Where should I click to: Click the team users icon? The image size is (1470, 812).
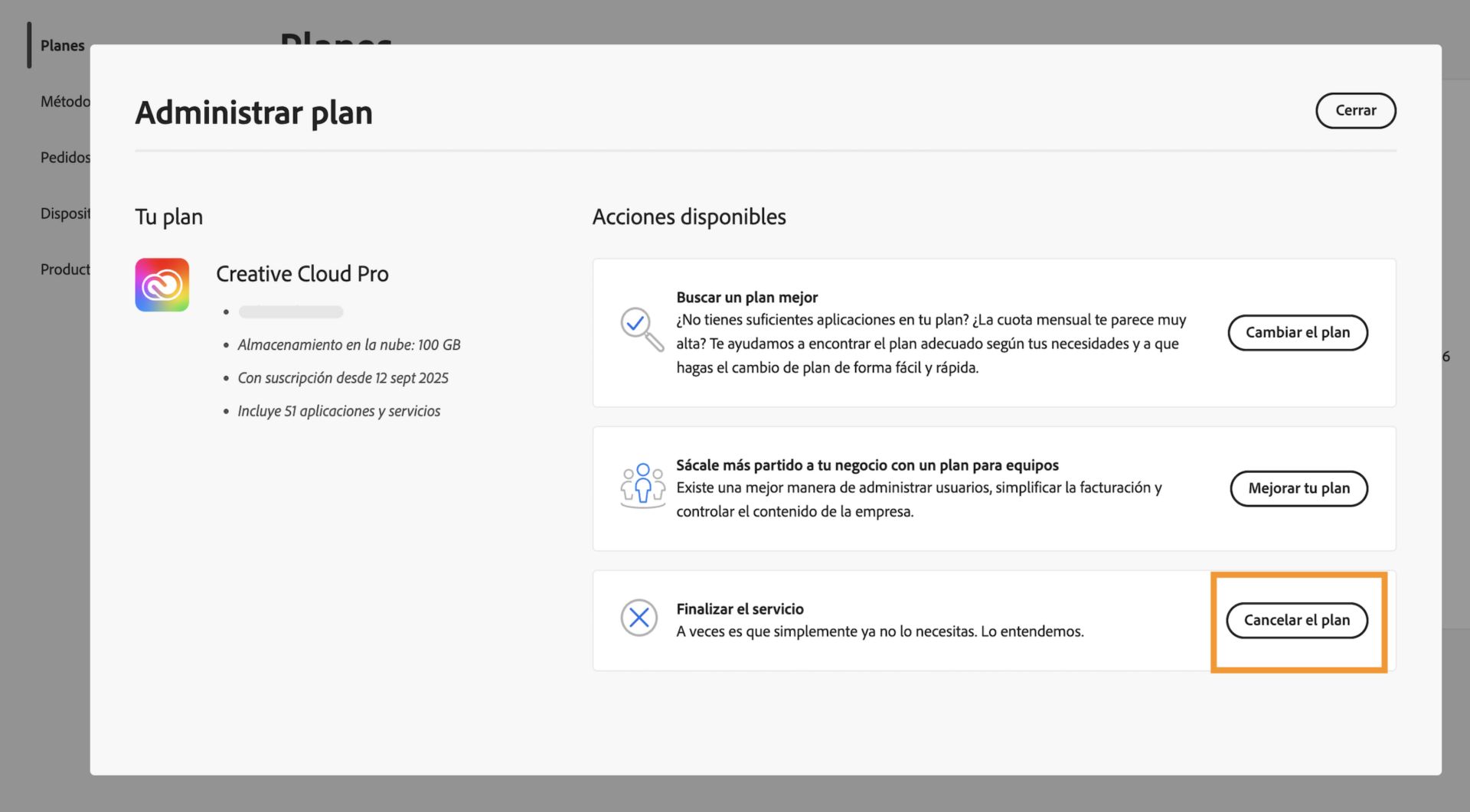click(x=642, y=485)
